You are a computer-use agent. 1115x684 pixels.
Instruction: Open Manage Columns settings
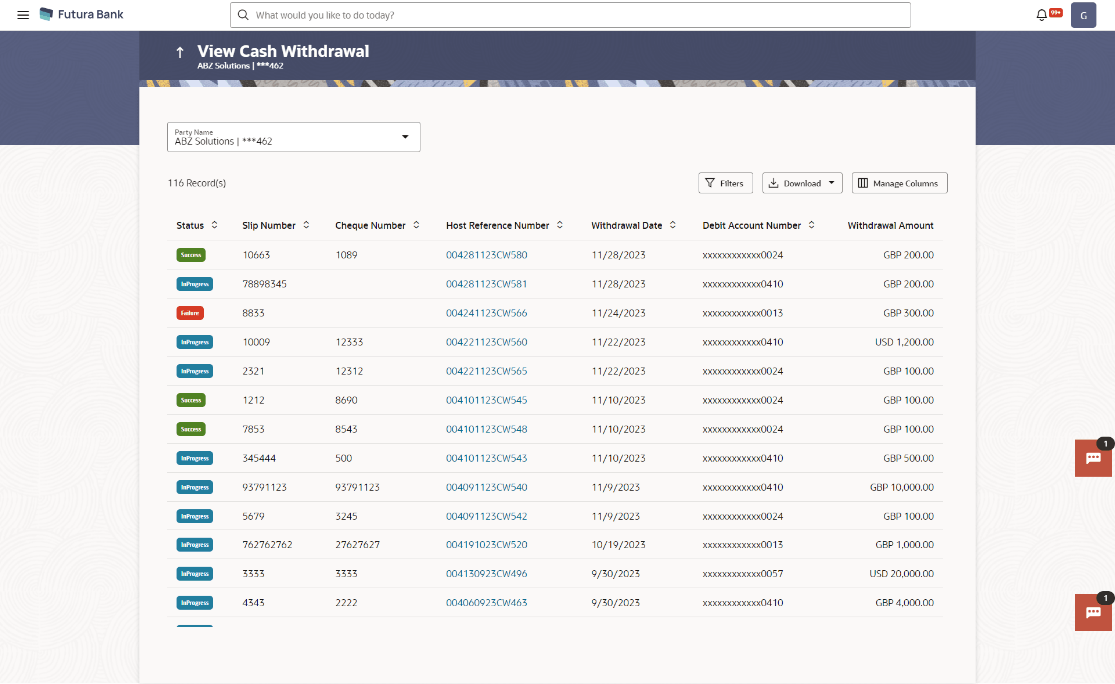pos(899,183)
